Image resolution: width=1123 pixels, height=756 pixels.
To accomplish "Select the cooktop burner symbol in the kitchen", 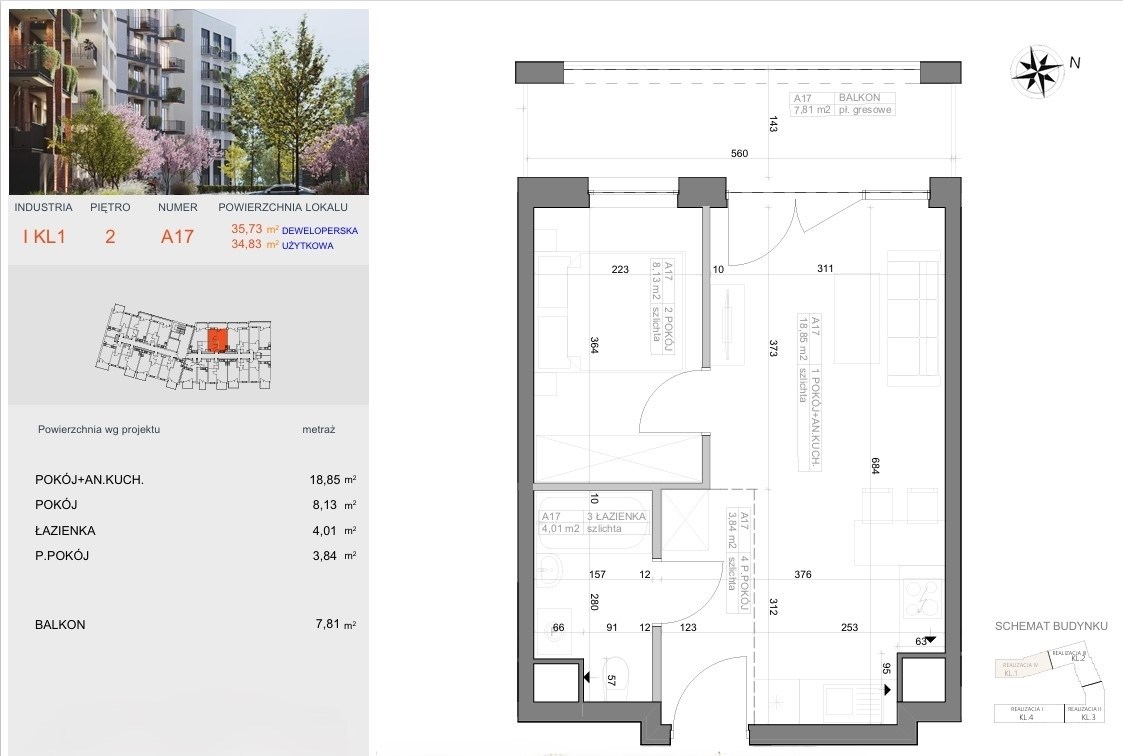I will pos(920,600).
